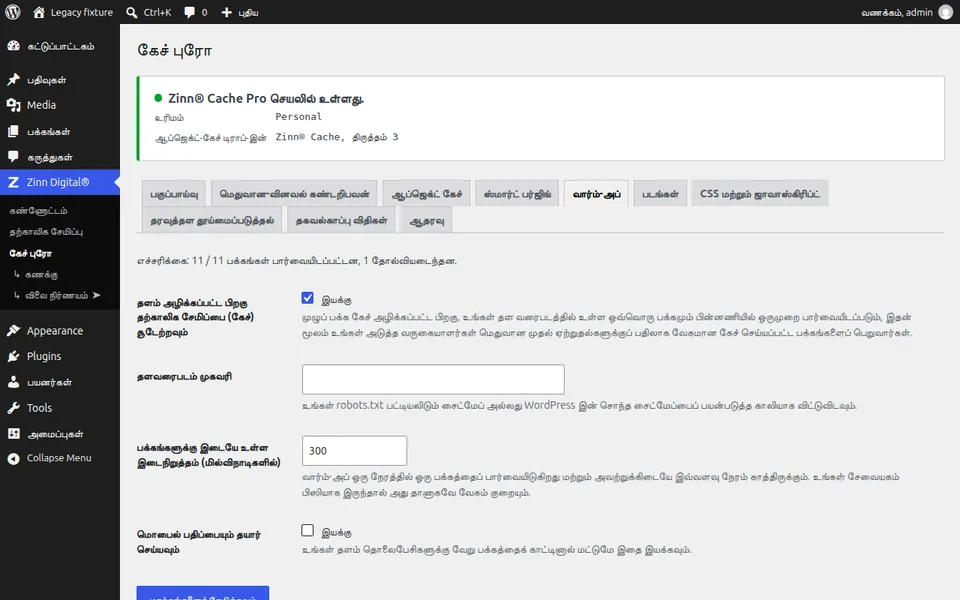This screenshot has height=600, width=960.
Task: Switch to the பகுப்பாய்வு tab
Action: (174, 194)
